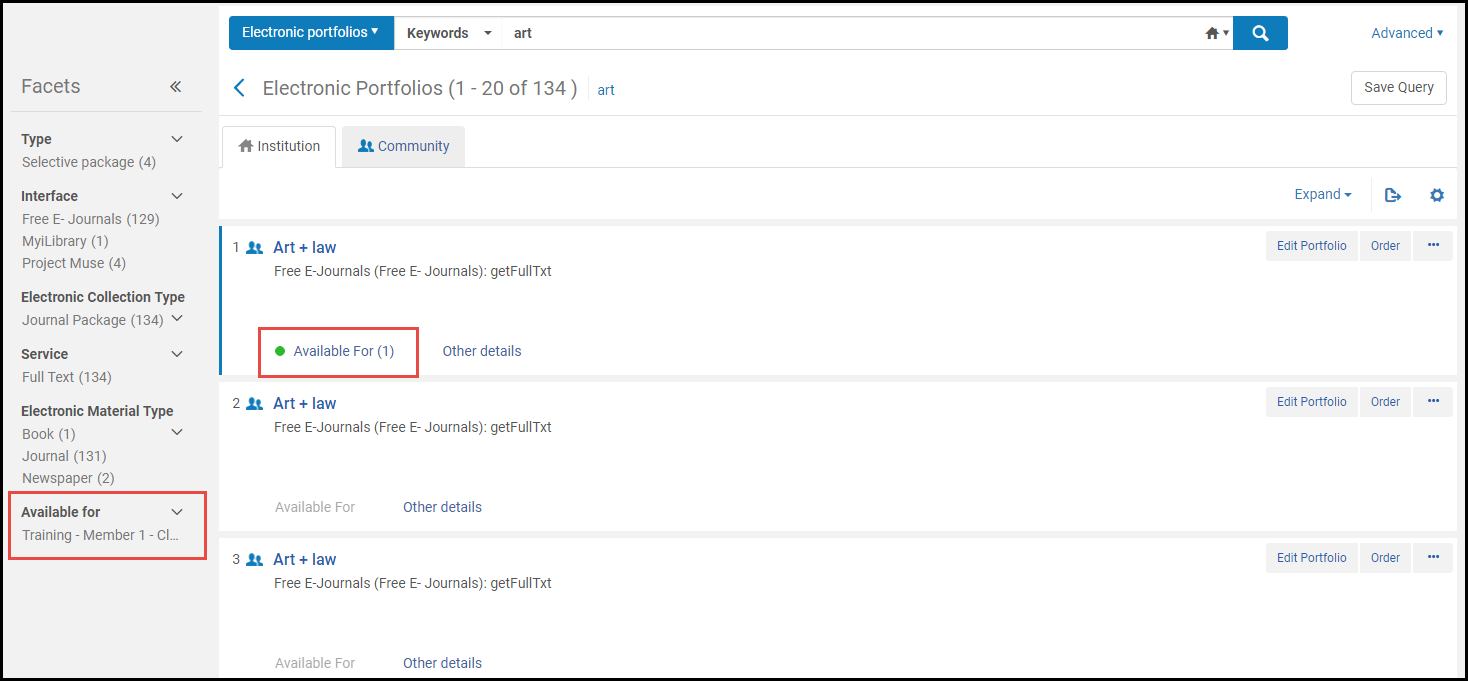Open the Expand dropdown menu
1468x681 pixels.
[1323, 195]
